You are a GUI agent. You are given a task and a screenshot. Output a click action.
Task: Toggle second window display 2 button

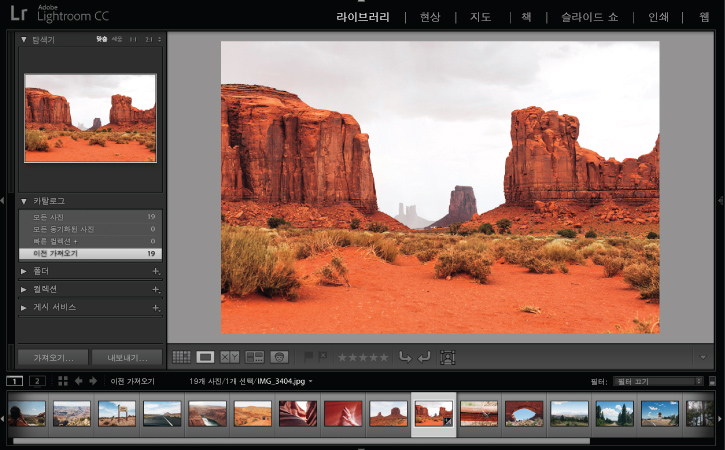[x=37, y=381]
